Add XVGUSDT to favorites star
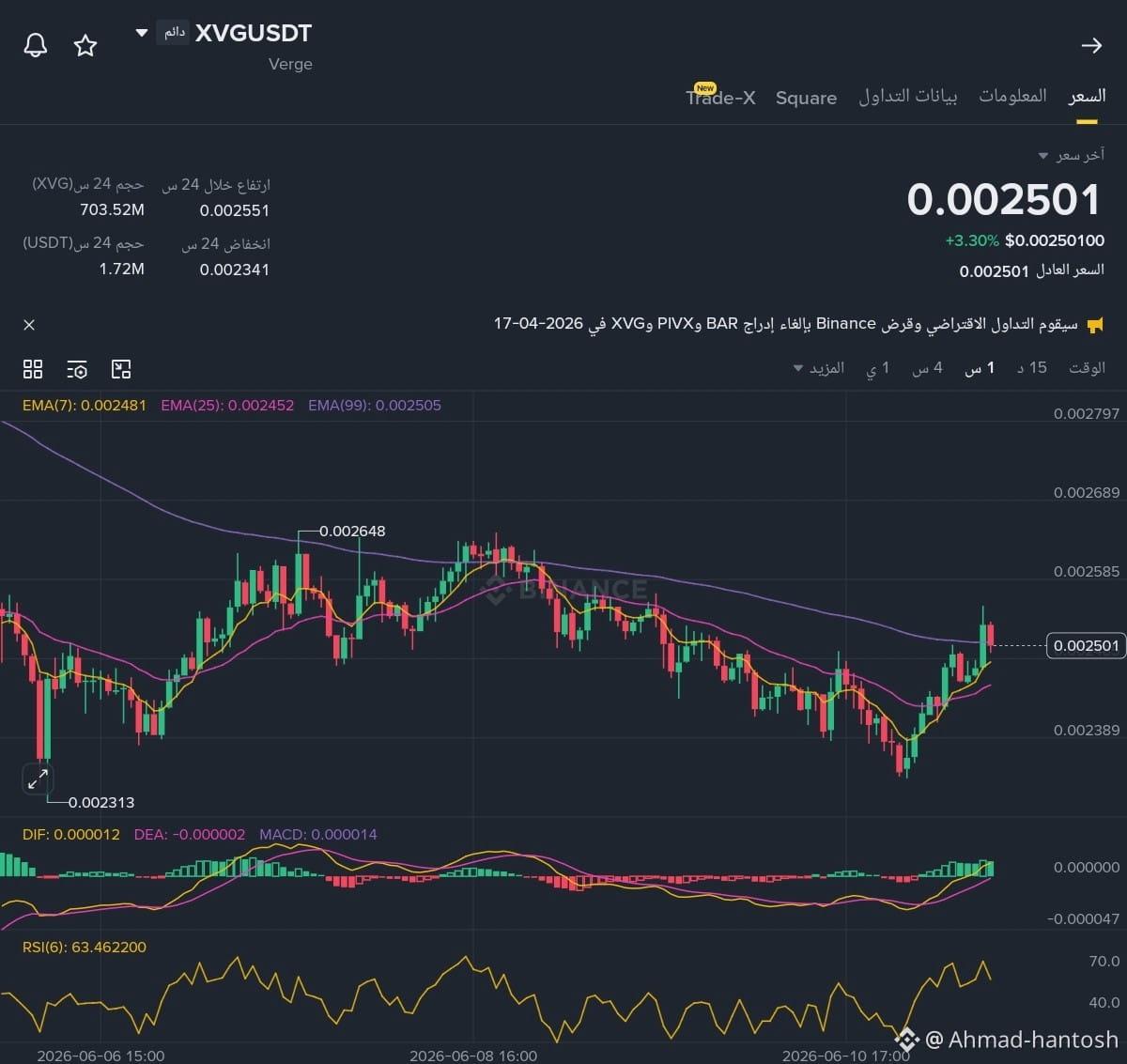Viewport: 1127px width, 1064px height. tap(85, 45)
